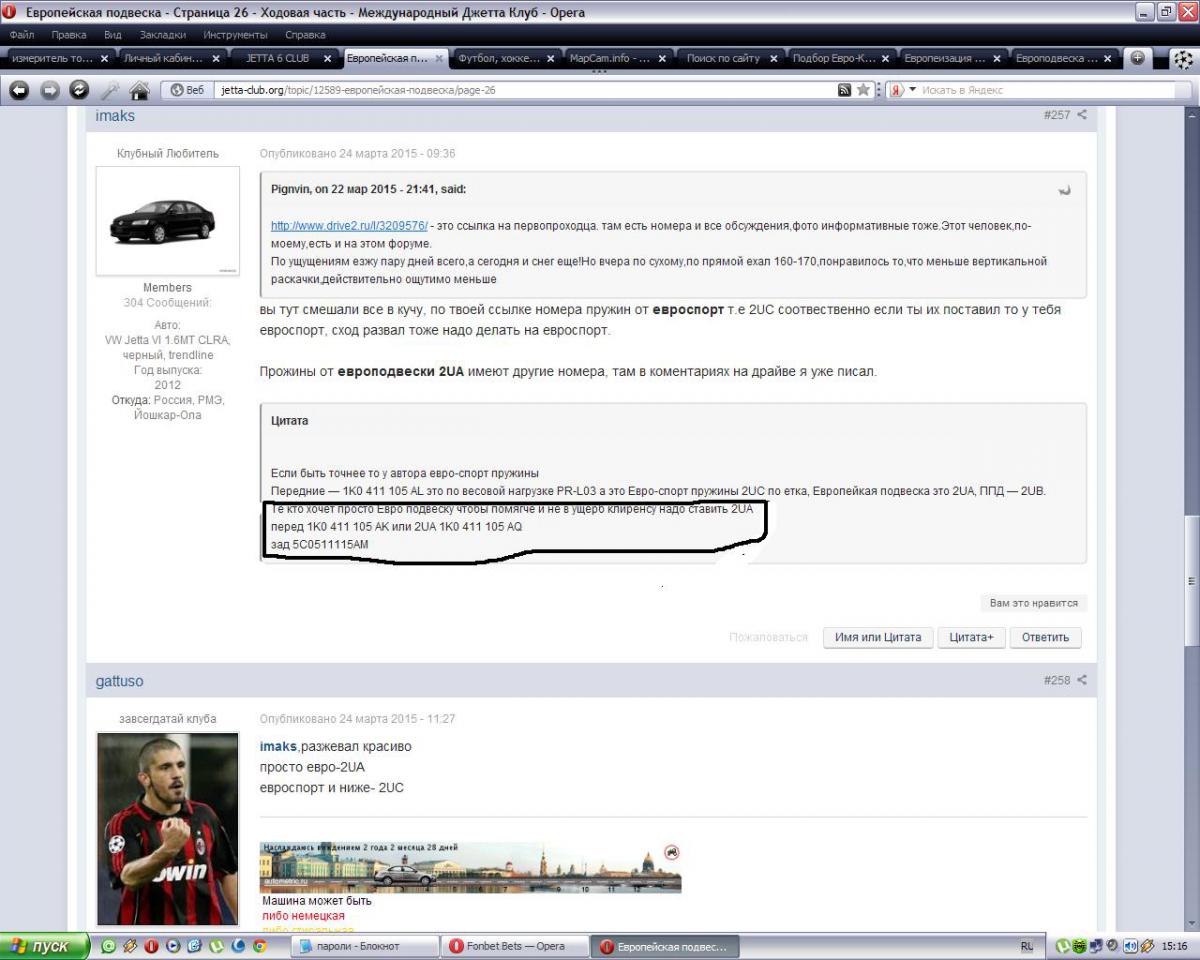Open the Yandex search engine dropdown arrow
The width and height of the screenshot is (1200, 960).
[912, 90]
